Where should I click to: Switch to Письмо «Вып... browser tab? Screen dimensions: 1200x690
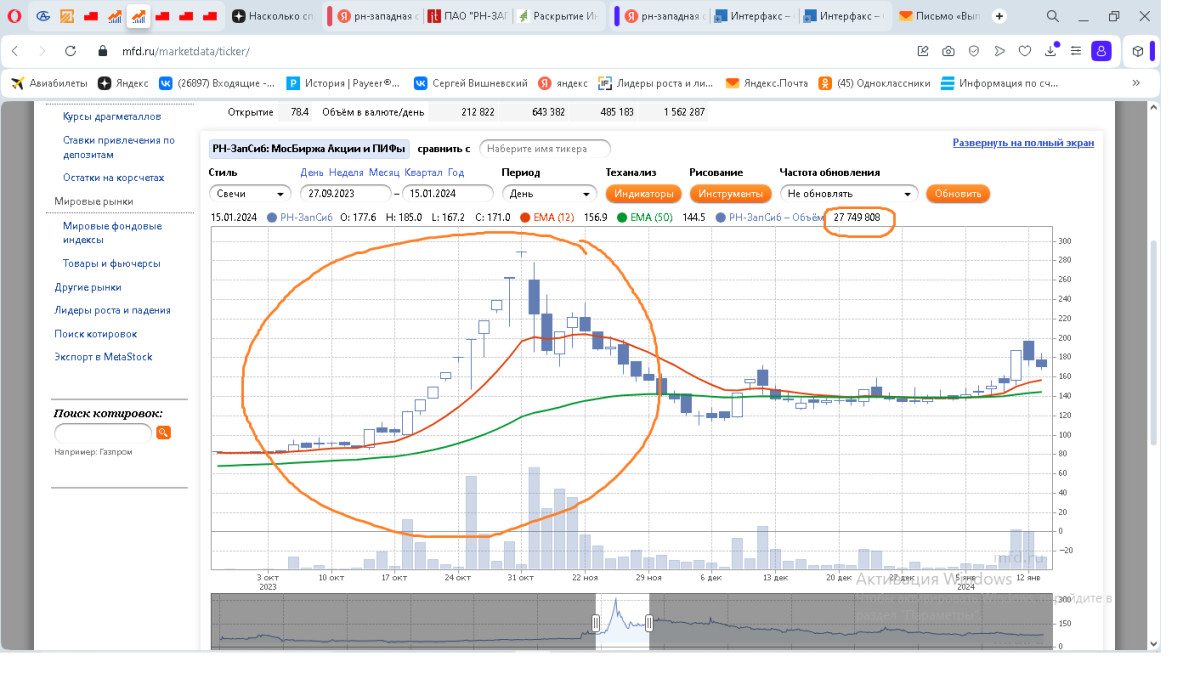939,16
